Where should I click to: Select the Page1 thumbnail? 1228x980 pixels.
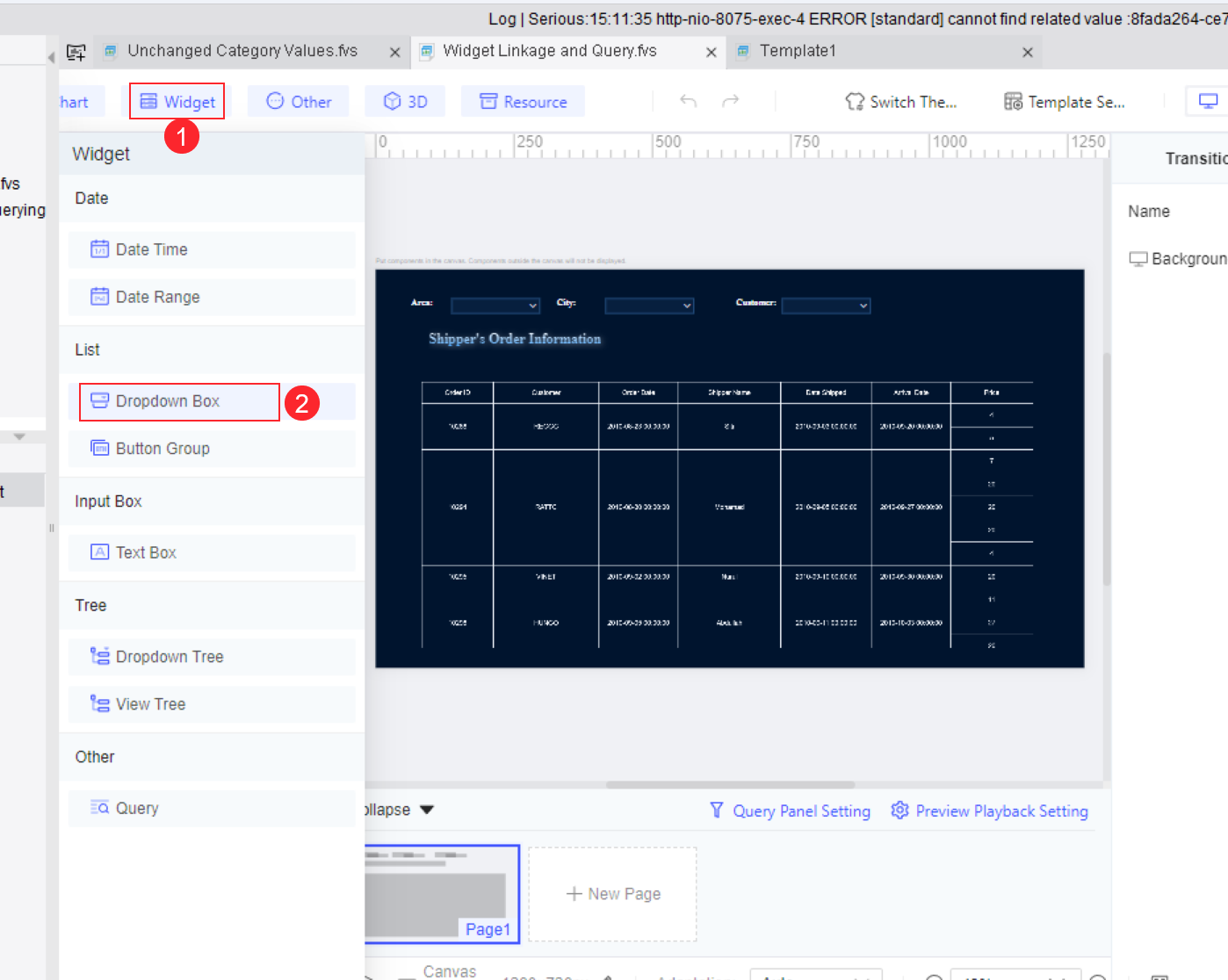(442, 894)
